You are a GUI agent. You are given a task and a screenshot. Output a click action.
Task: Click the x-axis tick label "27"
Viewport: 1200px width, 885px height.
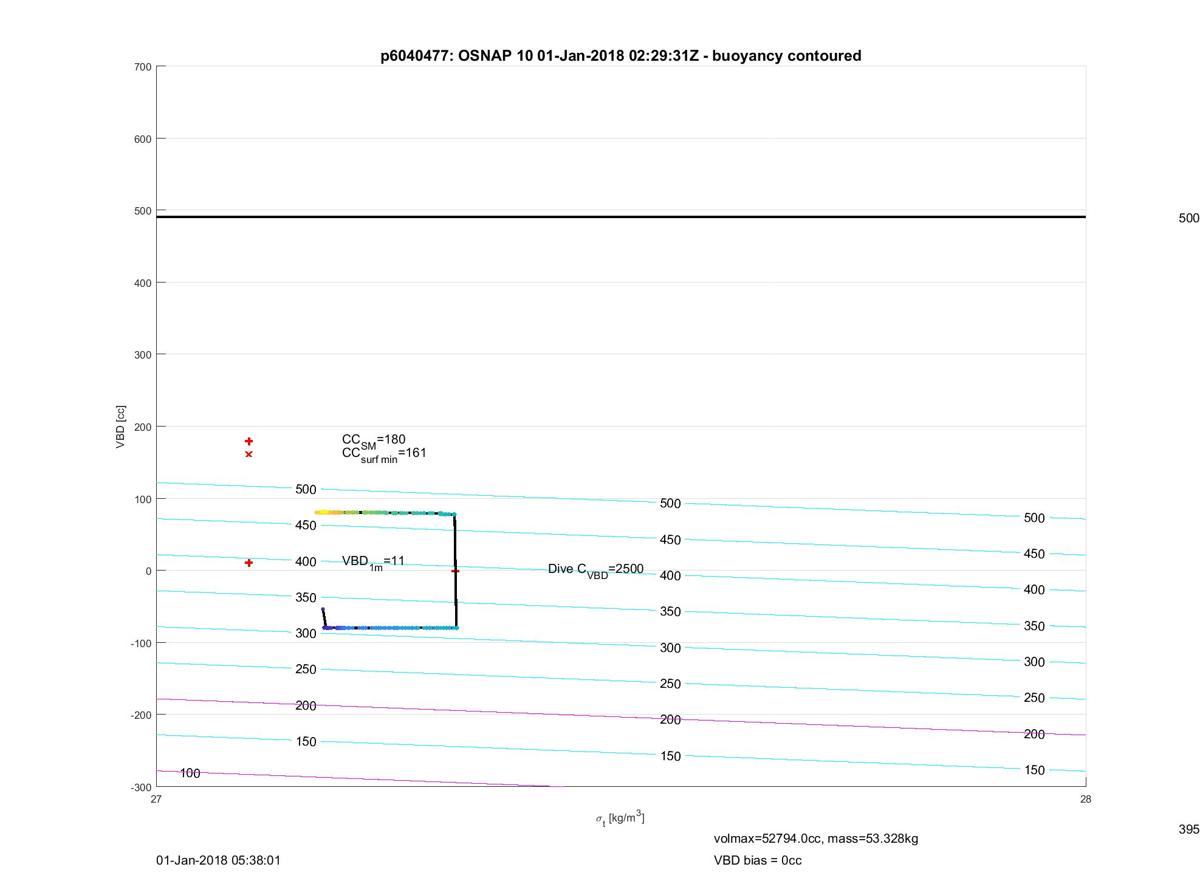156,799
